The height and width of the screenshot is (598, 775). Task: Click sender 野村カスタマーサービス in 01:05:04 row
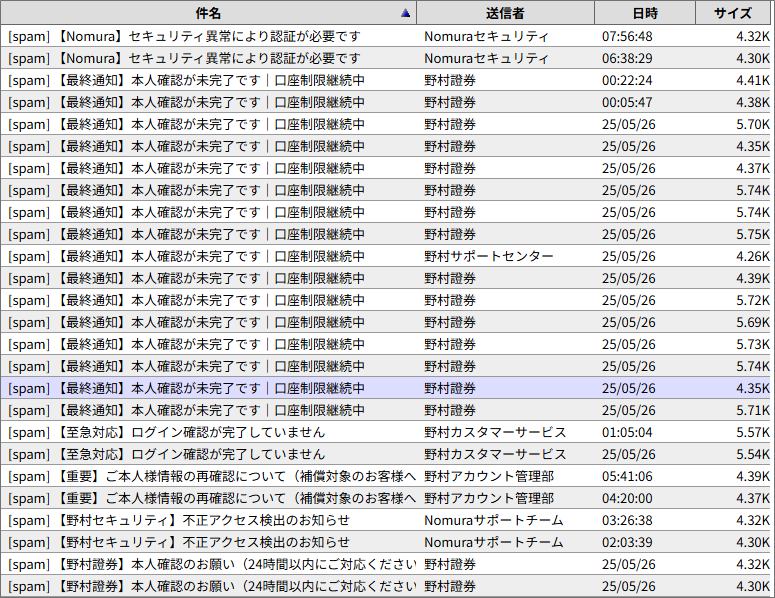[495, 432]
